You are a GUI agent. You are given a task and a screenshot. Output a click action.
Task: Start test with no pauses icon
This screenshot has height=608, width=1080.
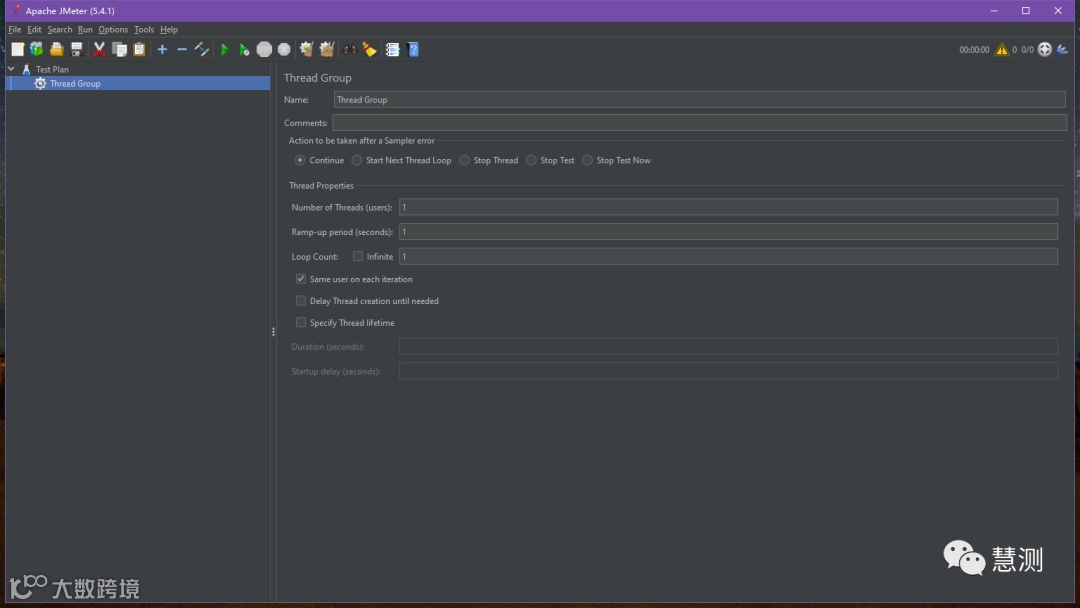coord(244,50)
